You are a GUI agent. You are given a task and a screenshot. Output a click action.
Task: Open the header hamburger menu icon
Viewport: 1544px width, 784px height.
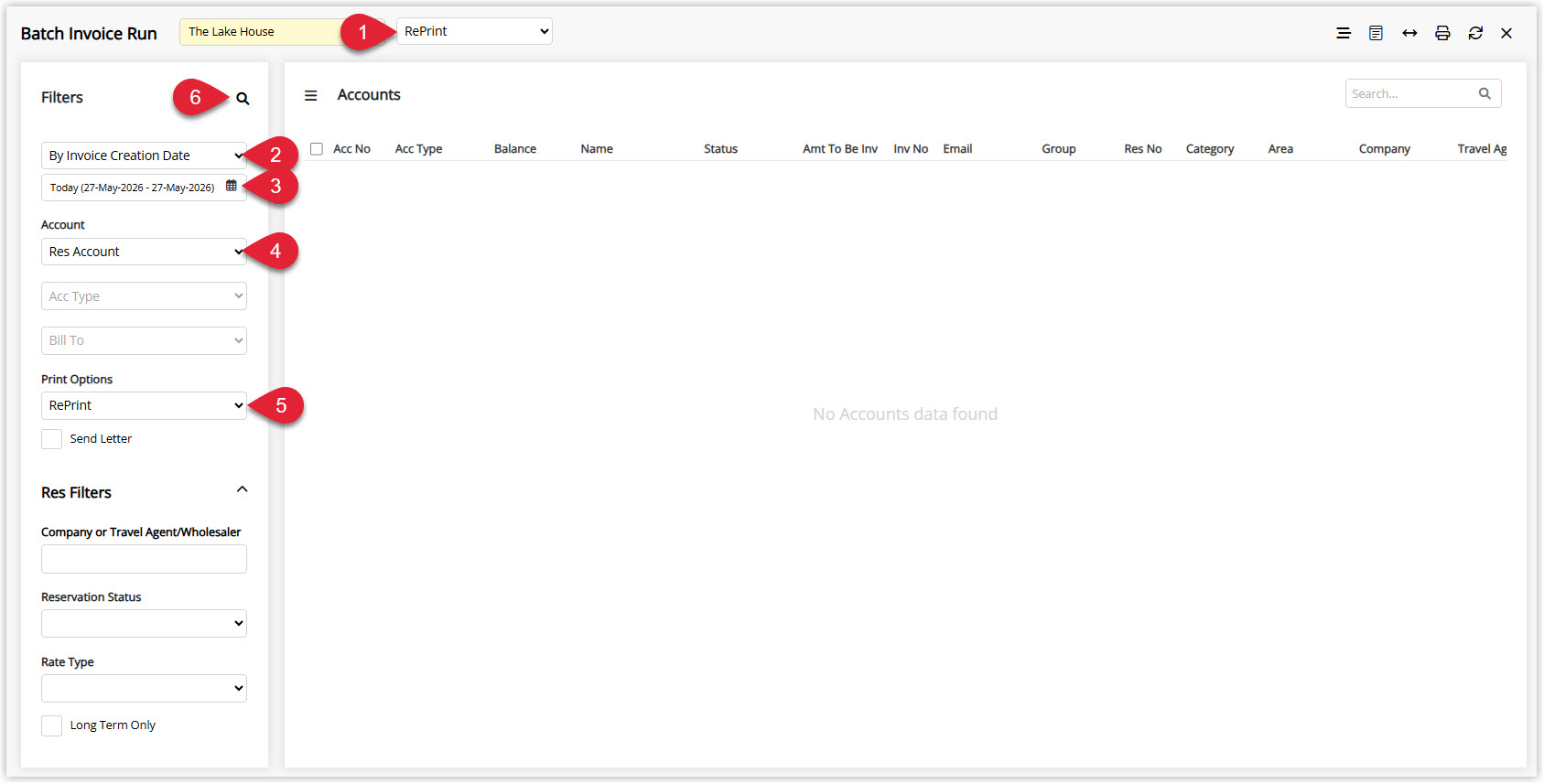click(1344, 33)
